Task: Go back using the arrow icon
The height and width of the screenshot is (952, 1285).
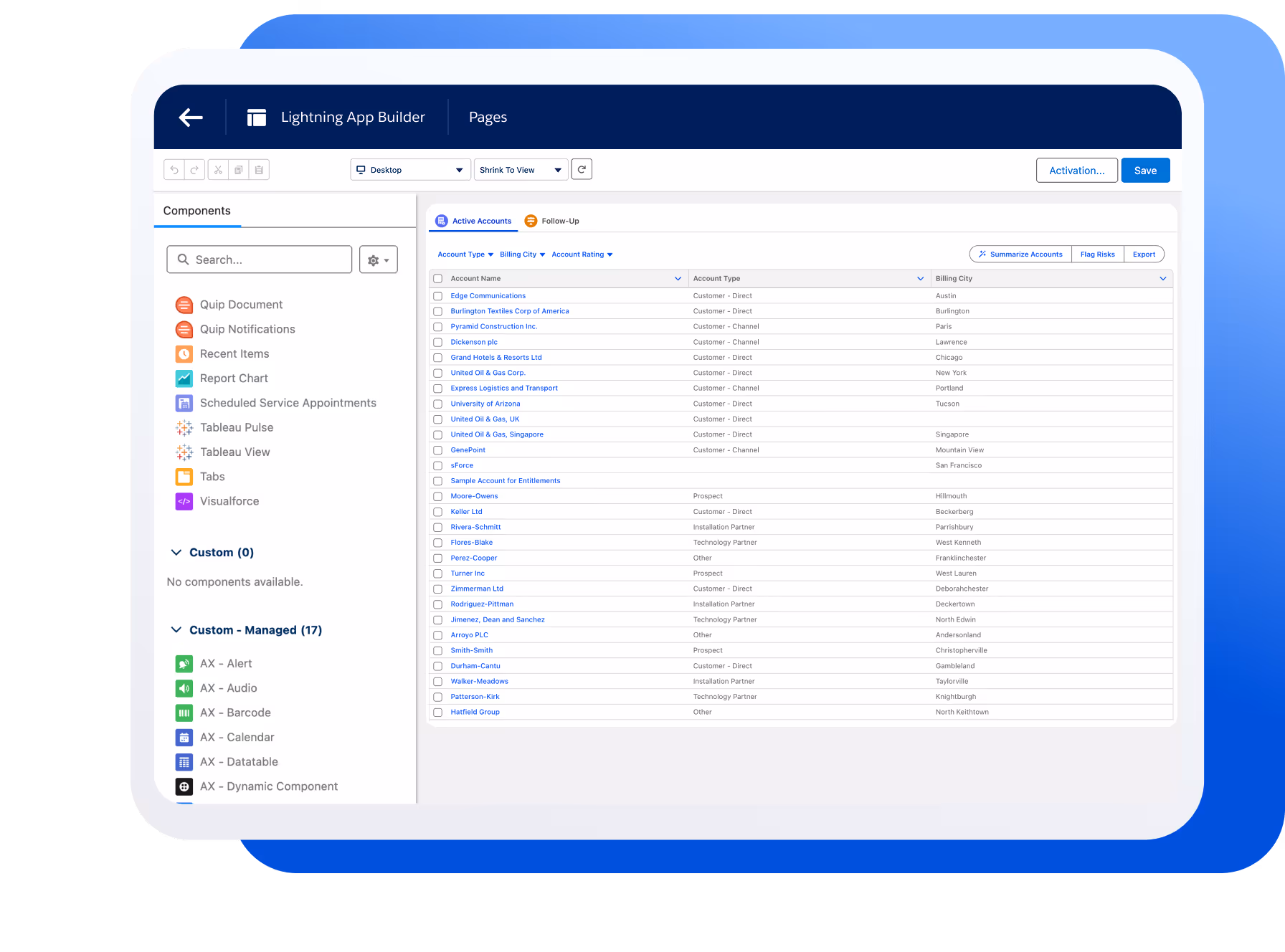Action: [191, 117]
